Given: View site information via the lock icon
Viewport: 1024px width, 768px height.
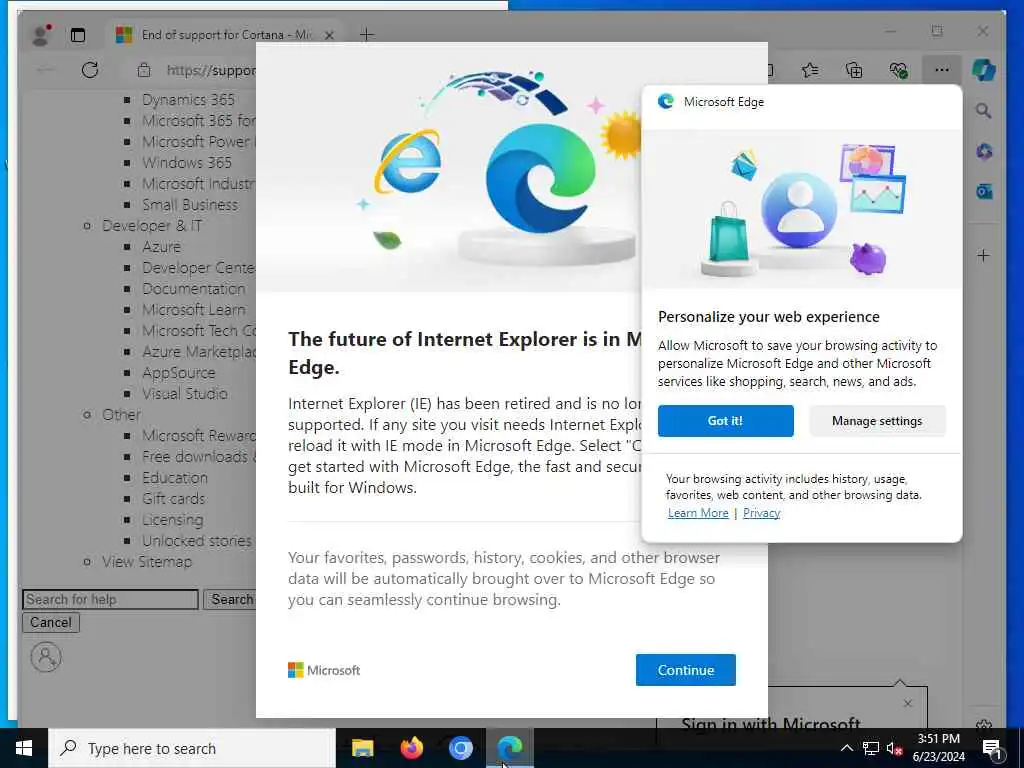Looking at the screenshot, I should (144, 70).
